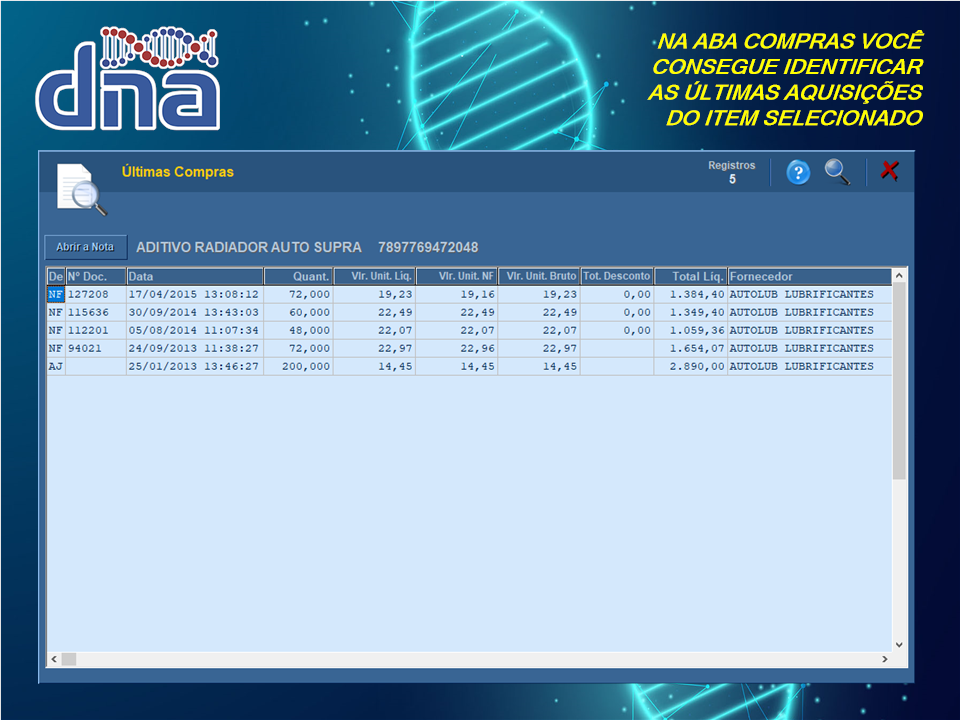The height and width of the screenshot is (720, 960).
Task: Click date 25/01/2013 13:46:27
Action: click(193, 366)
